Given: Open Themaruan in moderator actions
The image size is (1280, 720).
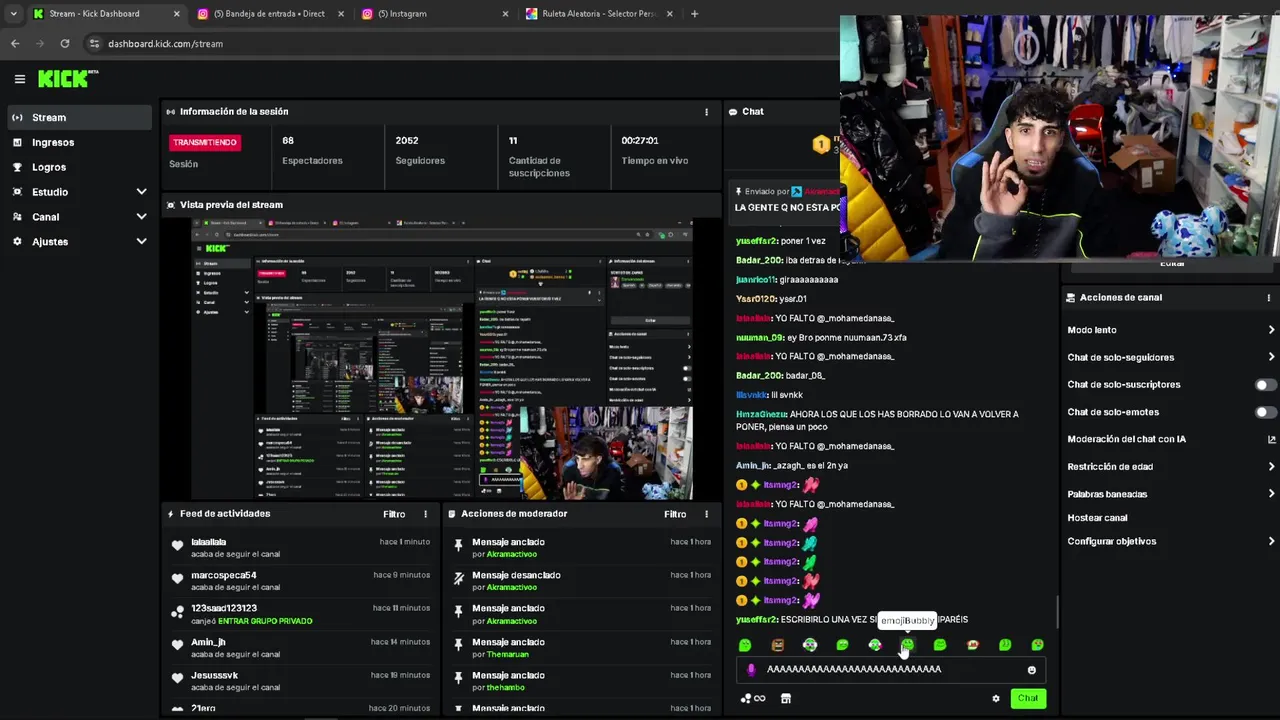Looking at the screenshot, I should pos(508,655).
